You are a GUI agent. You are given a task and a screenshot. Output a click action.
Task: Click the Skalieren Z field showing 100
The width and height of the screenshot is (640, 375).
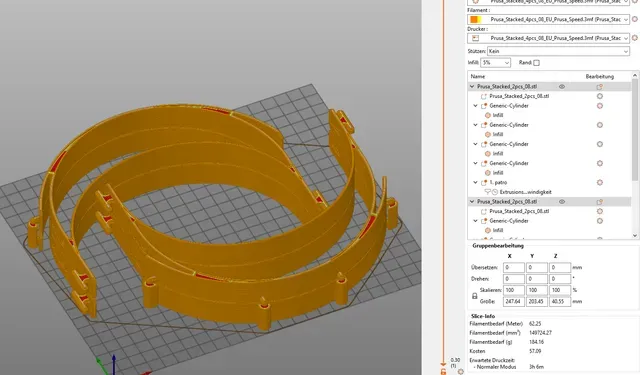(x=560, y=290)
